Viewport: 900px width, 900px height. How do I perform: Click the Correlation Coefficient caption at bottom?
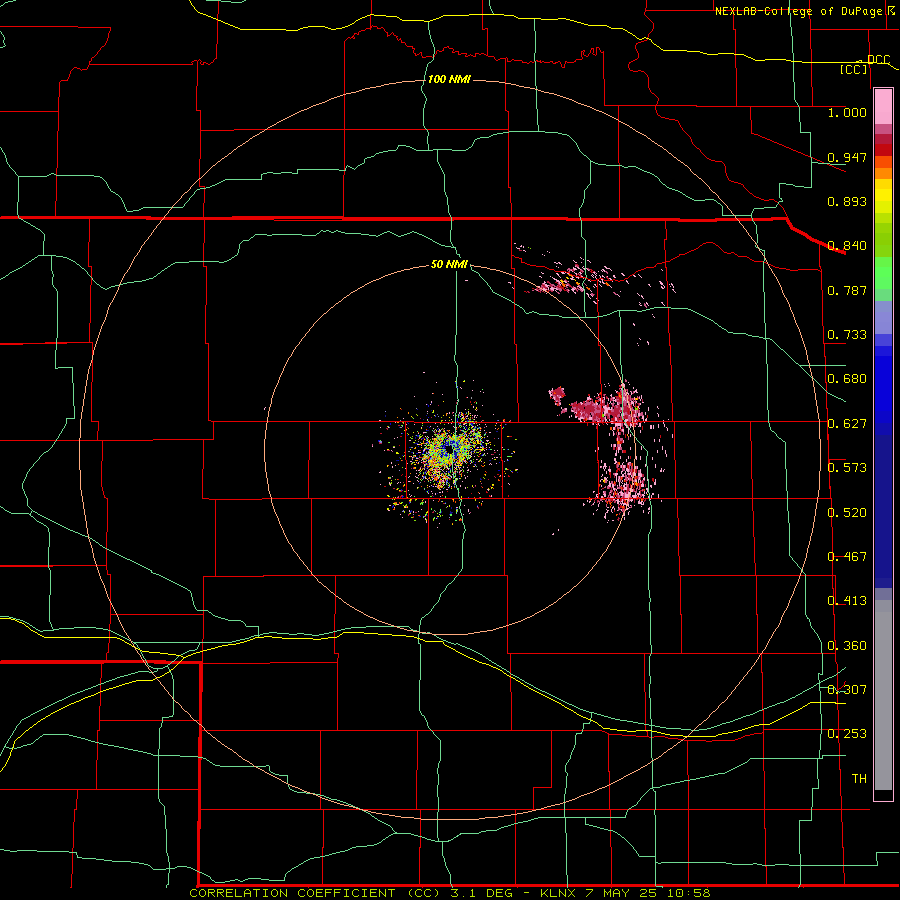coord(449,893)
